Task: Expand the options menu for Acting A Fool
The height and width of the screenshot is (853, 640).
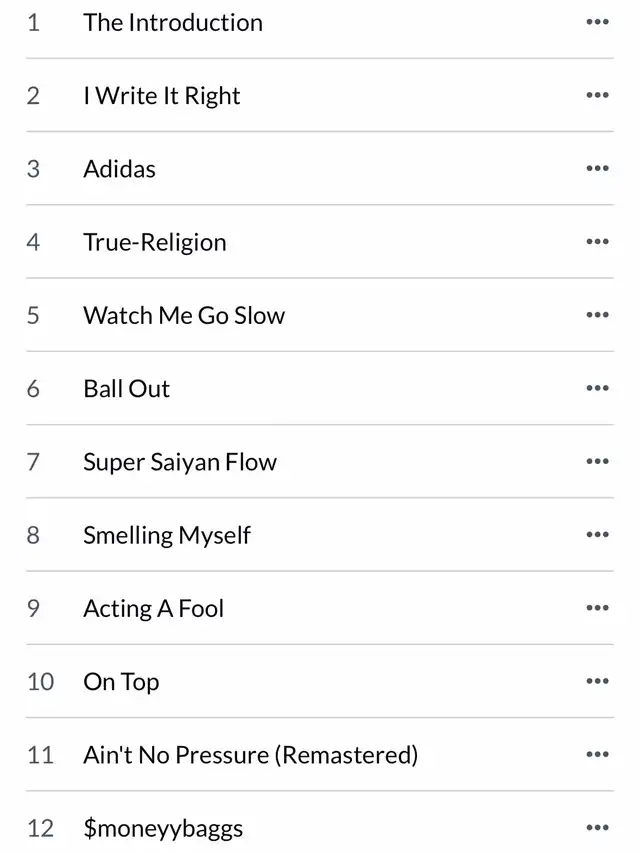Action: [x=597, y=608]
